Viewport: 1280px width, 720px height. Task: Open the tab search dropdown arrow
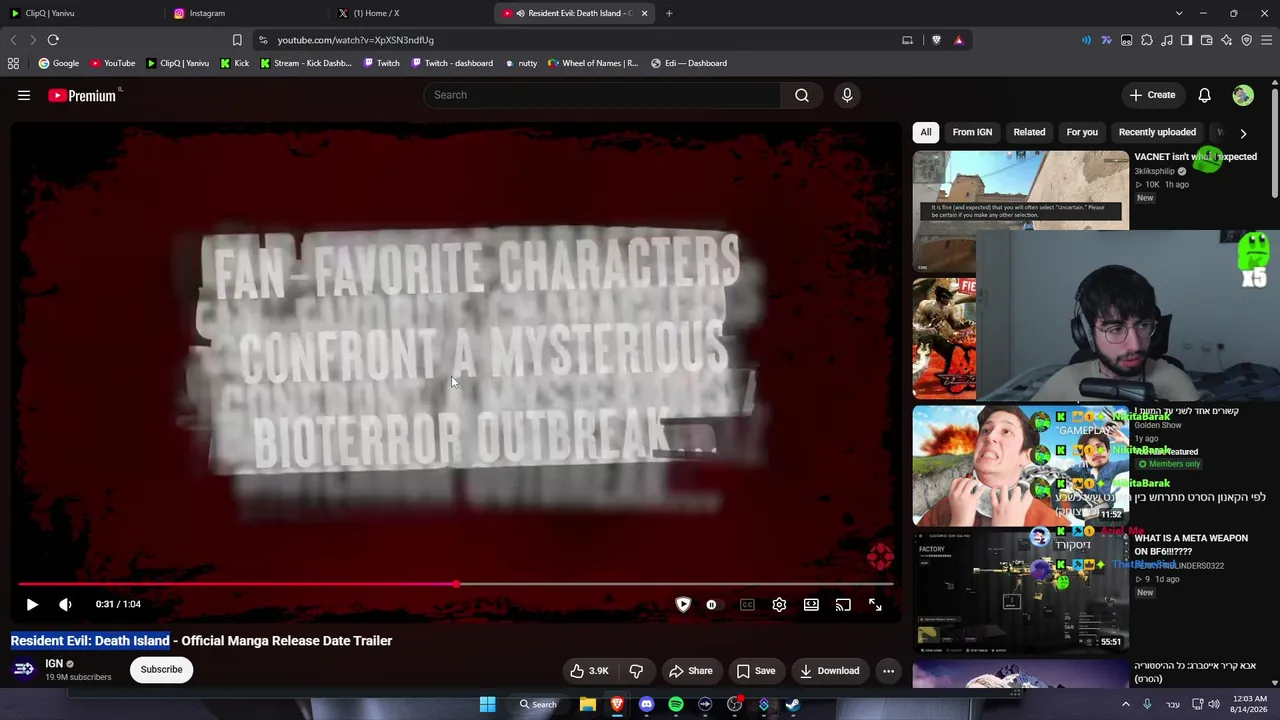click(x=1179, y=13)
